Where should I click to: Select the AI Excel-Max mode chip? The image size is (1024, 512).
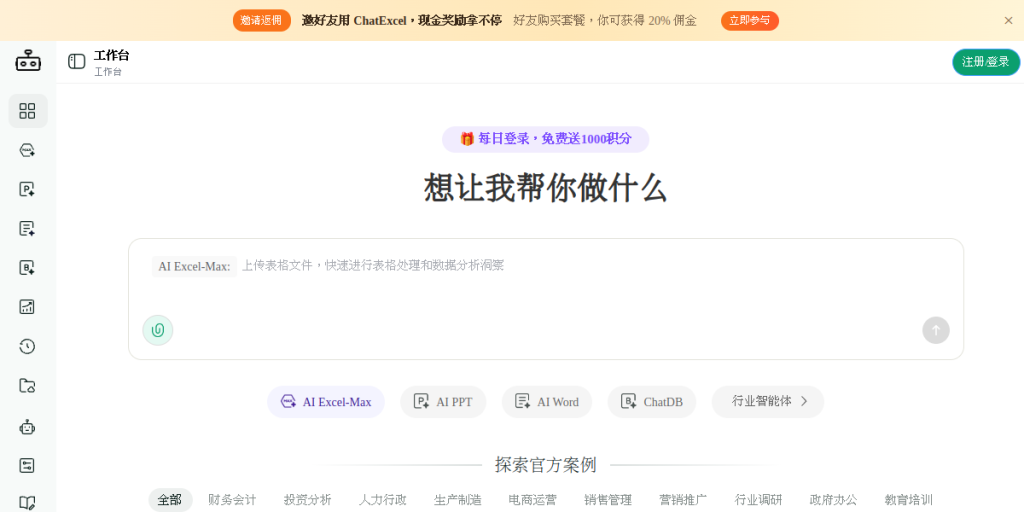(x=326, y=402)
